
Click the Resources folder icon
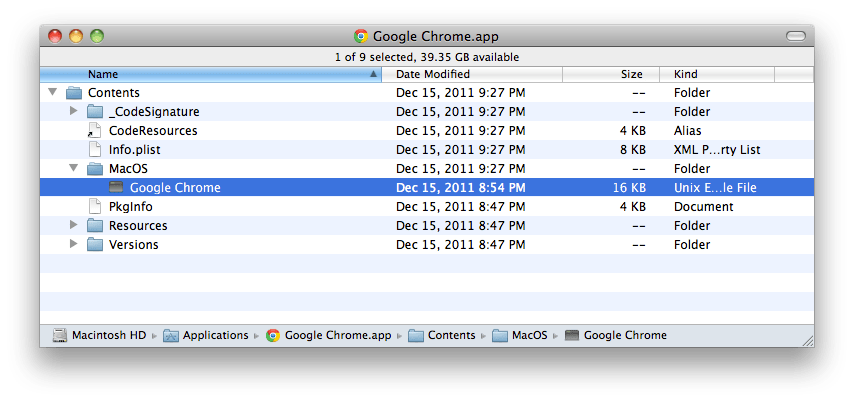95,226
